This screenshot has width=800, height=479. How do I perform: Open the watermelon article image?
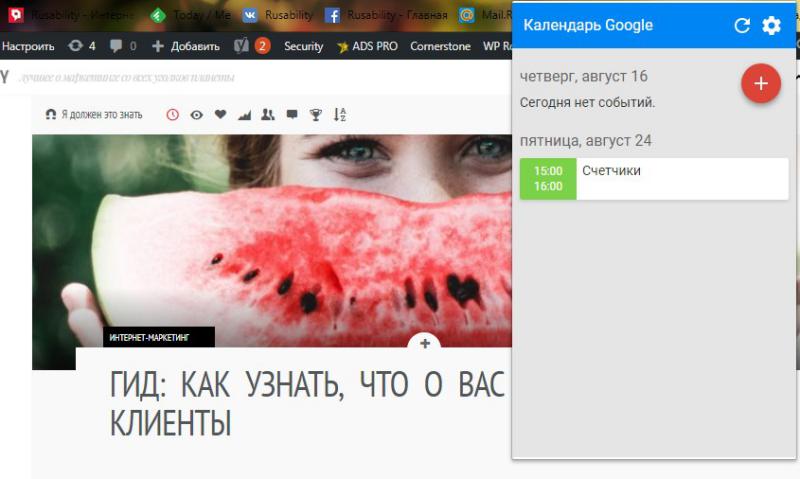point(272,240)
